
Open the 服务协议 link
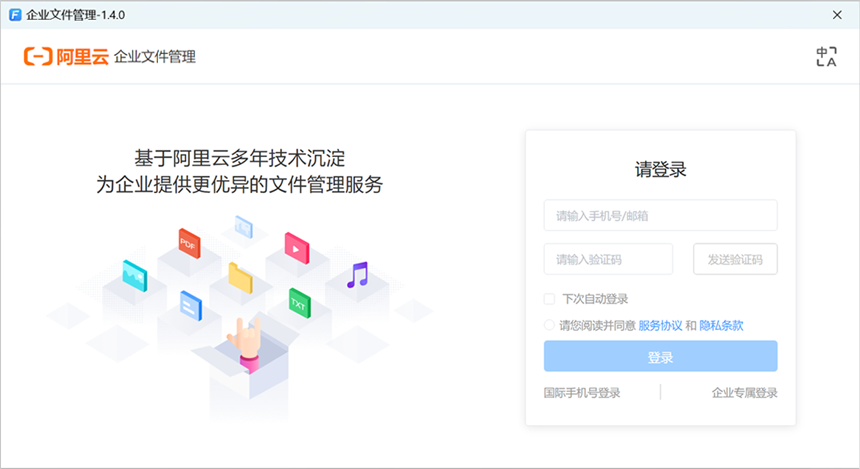[660, 325]
